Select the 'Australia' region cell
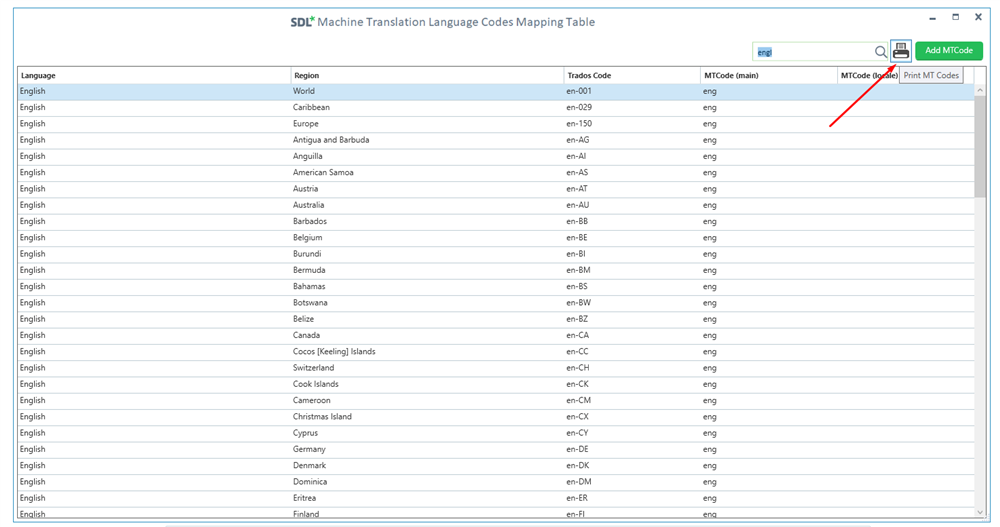Screen dimensions: 1000x527 pos(427,205)
